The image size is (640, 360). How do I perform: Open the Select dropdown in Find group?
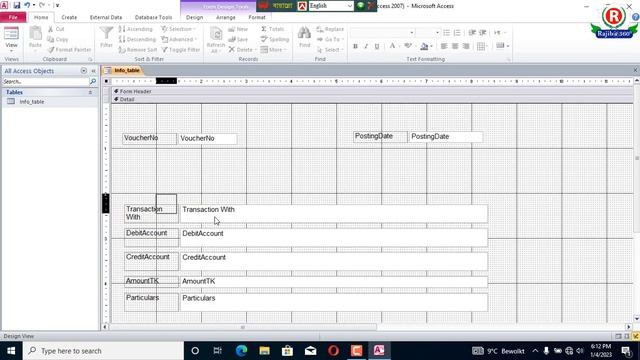tap(330, 49)
